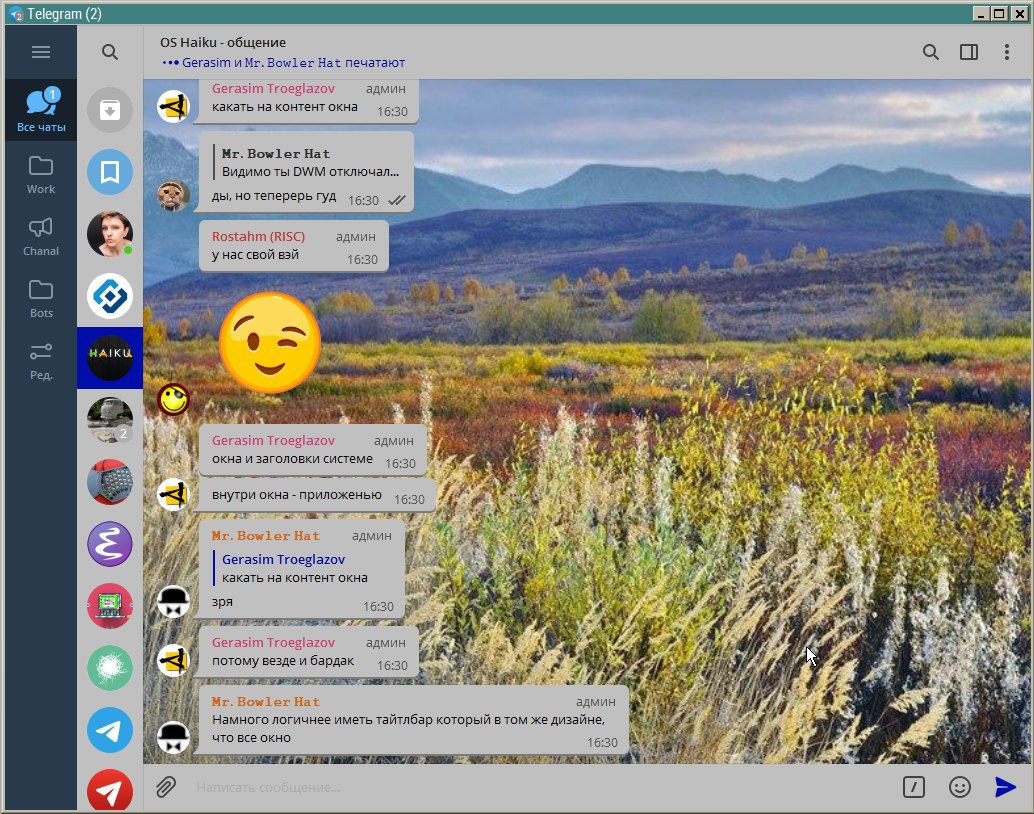Open the red Telegram logo chat

tap(110, 790)
